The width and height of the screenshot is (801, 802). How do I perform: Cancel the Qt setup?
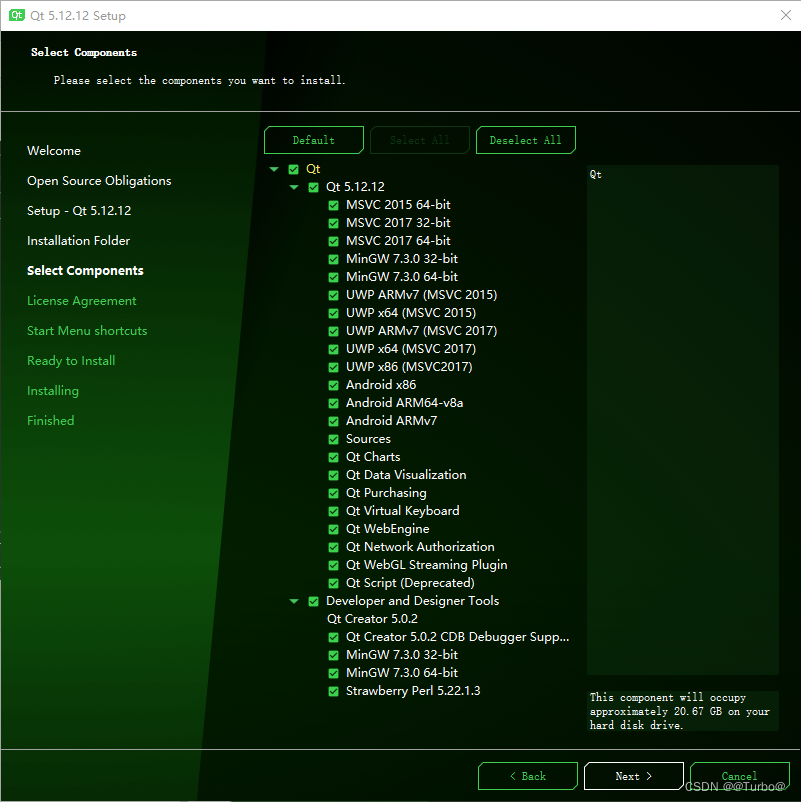pos(740,776)
